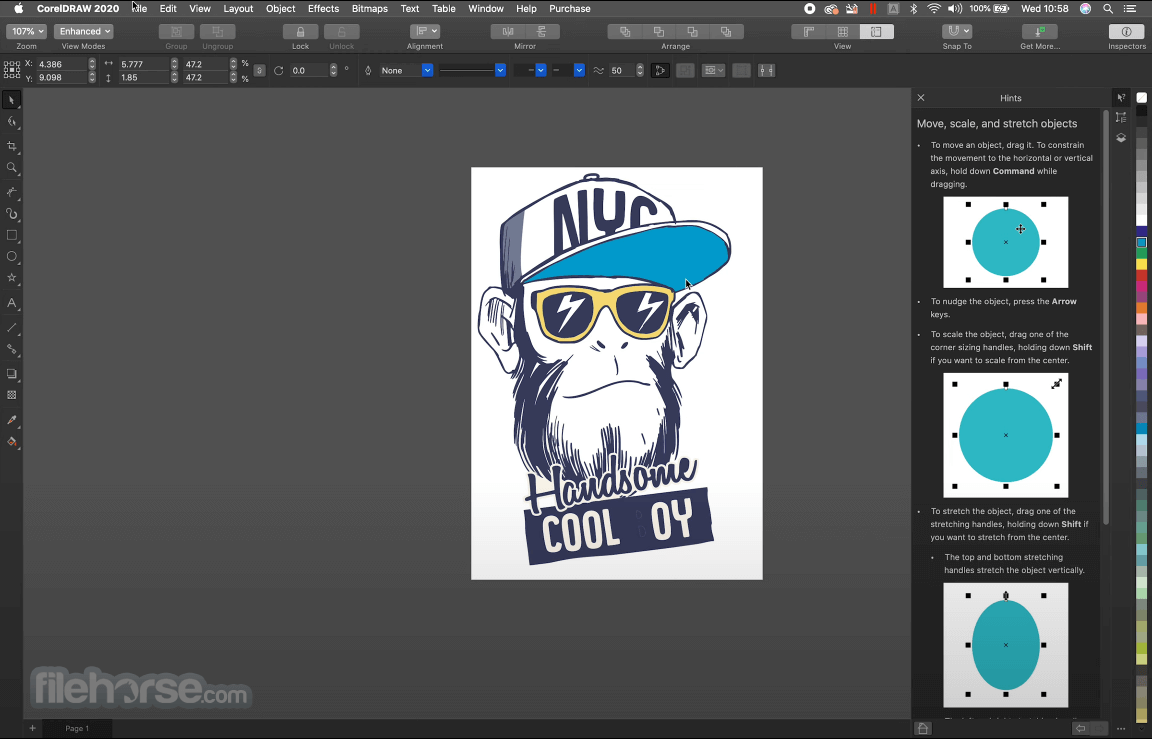Select the straight Line dimension tool
1152x739 pixels.
(12, 328)
